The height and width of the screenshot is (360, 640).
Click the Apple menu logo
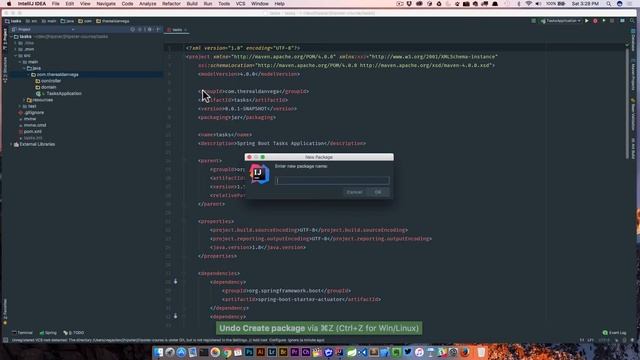9,4
